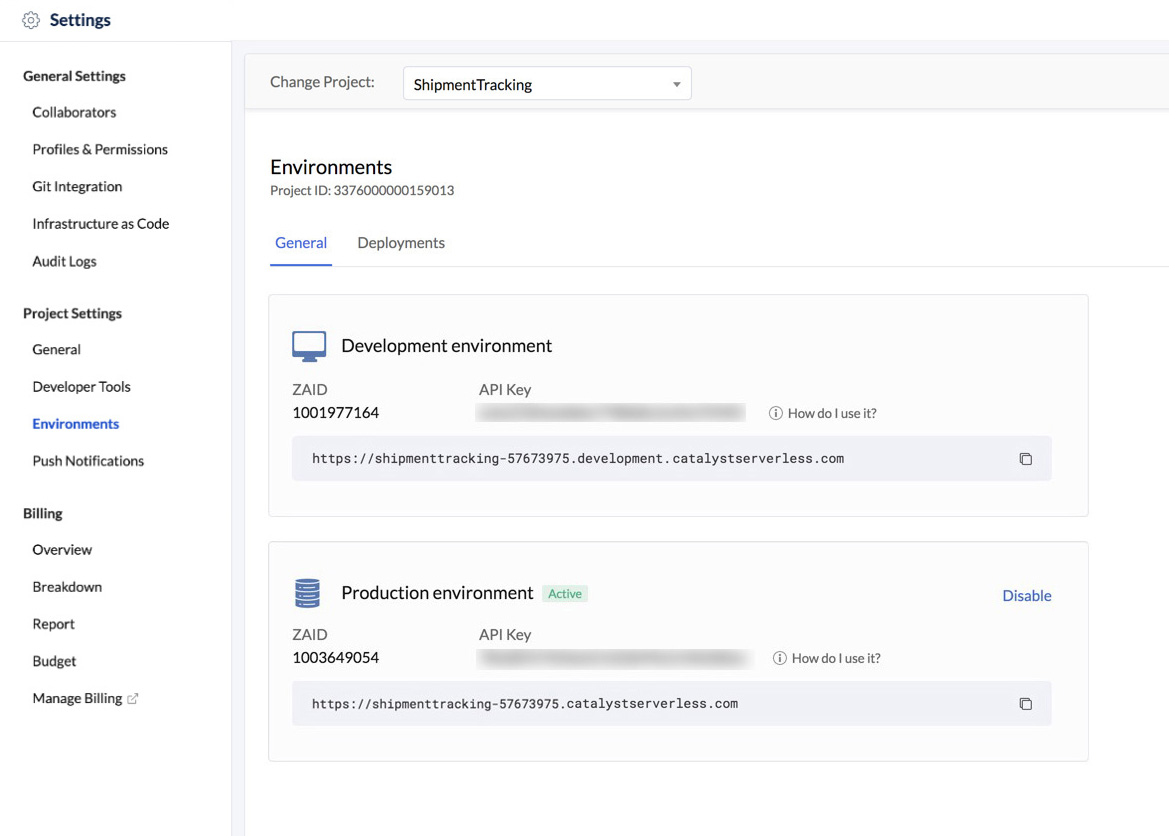Click the Settings gear icon
Image resolution: width=1169 pixels, height=836 pixels.
[x=31, y=20]
